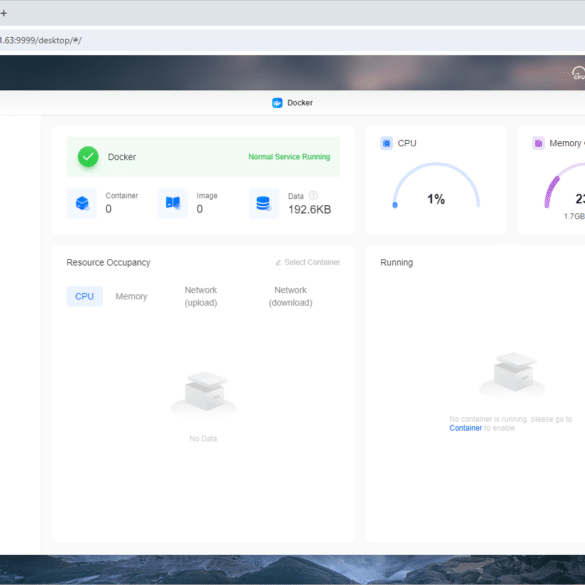Click the Normal Service Running status text
The width and height of the screenshot is (585, 585).
(x=289, y=157)
